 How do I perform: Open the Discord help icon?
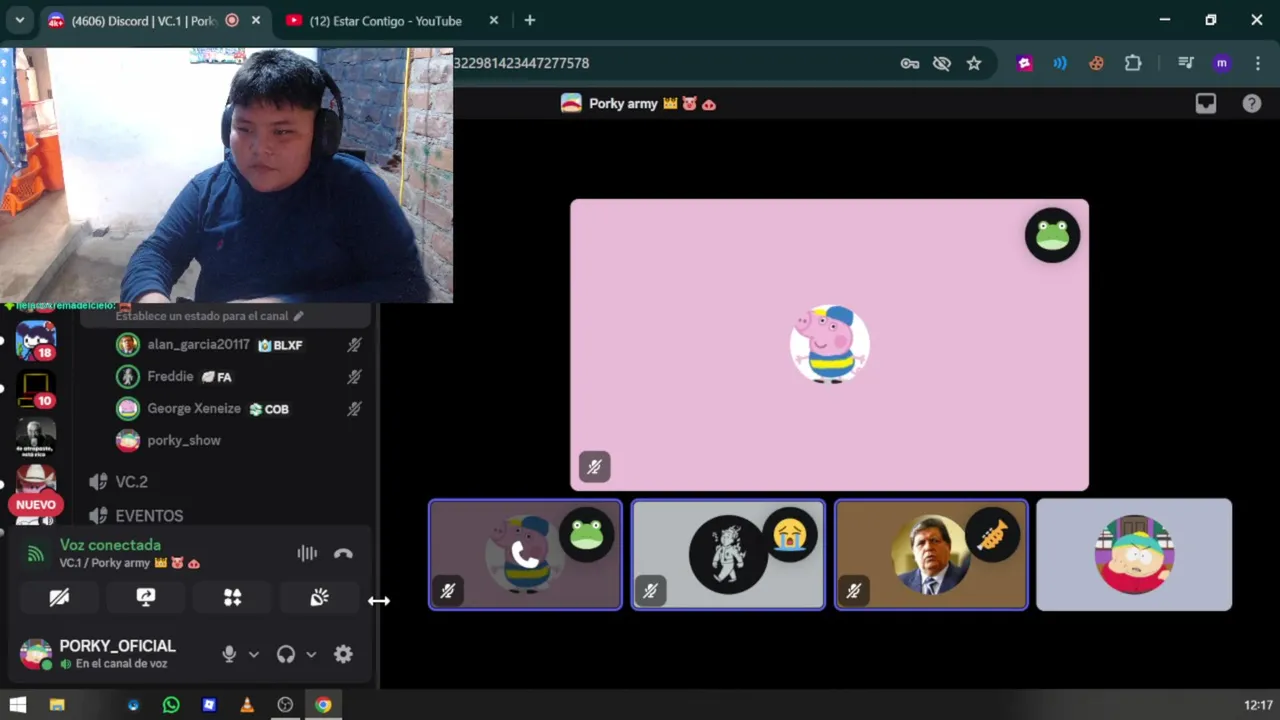pos(1252,103)
